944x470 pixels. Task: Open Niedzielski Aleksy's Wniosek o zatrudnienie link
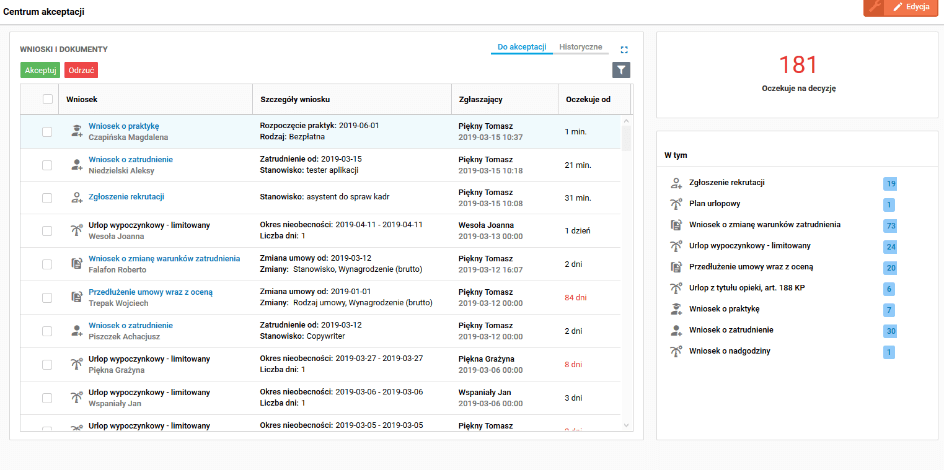pos(131,159)
